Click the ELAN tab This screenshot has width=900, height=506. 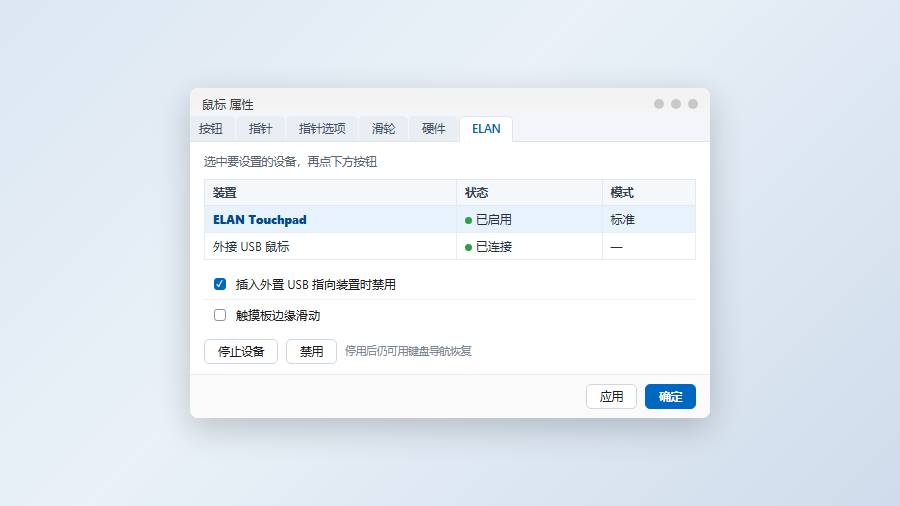[x=486, y=129]
